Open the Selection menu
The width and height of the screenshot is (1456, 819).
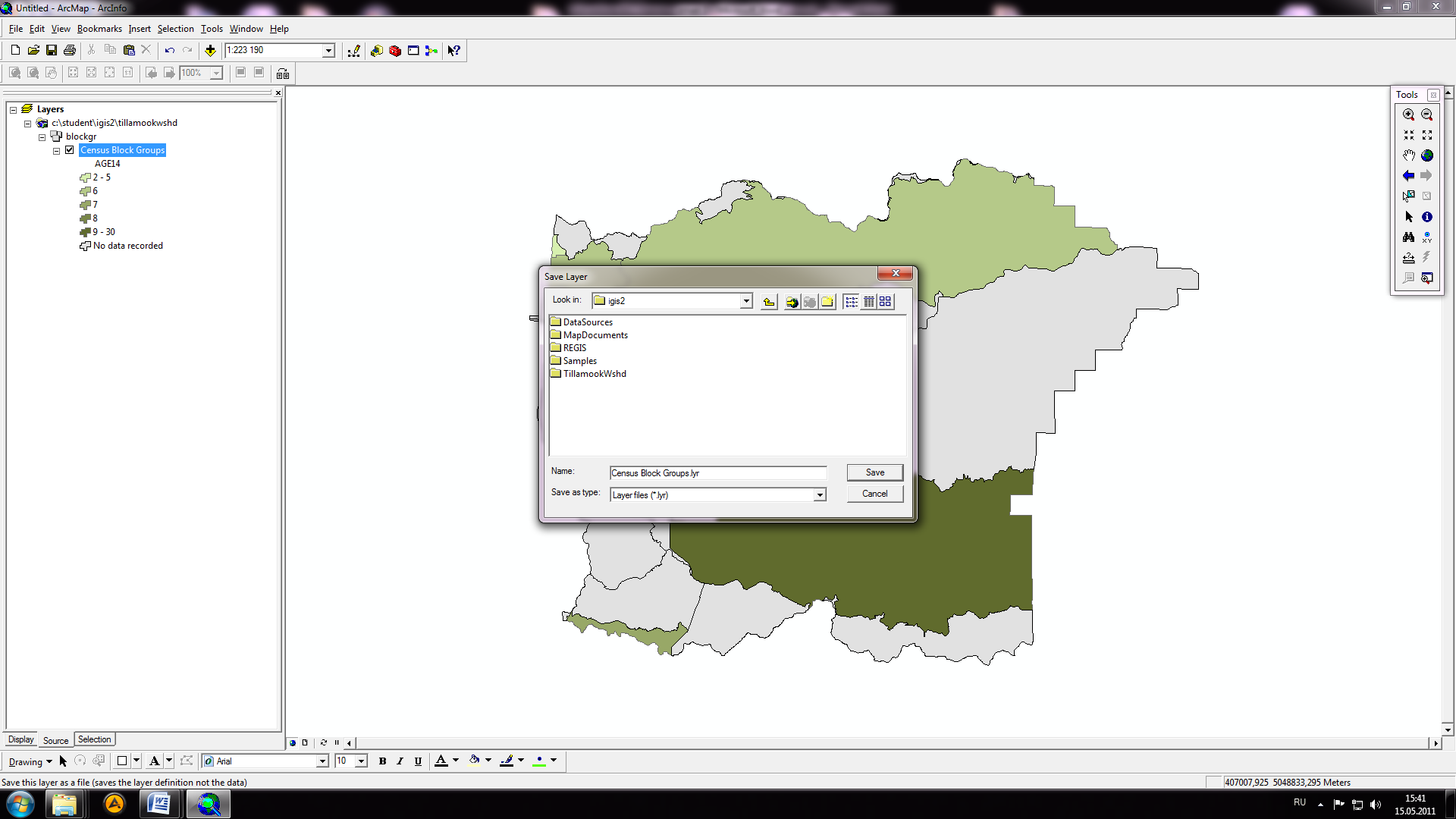point(175,29)
